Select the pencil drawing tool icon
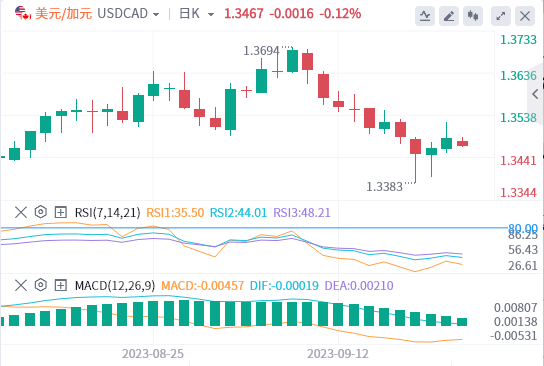The width and height of the screenshot is (544, 366). pyautogui.click(x=449, y=16)
